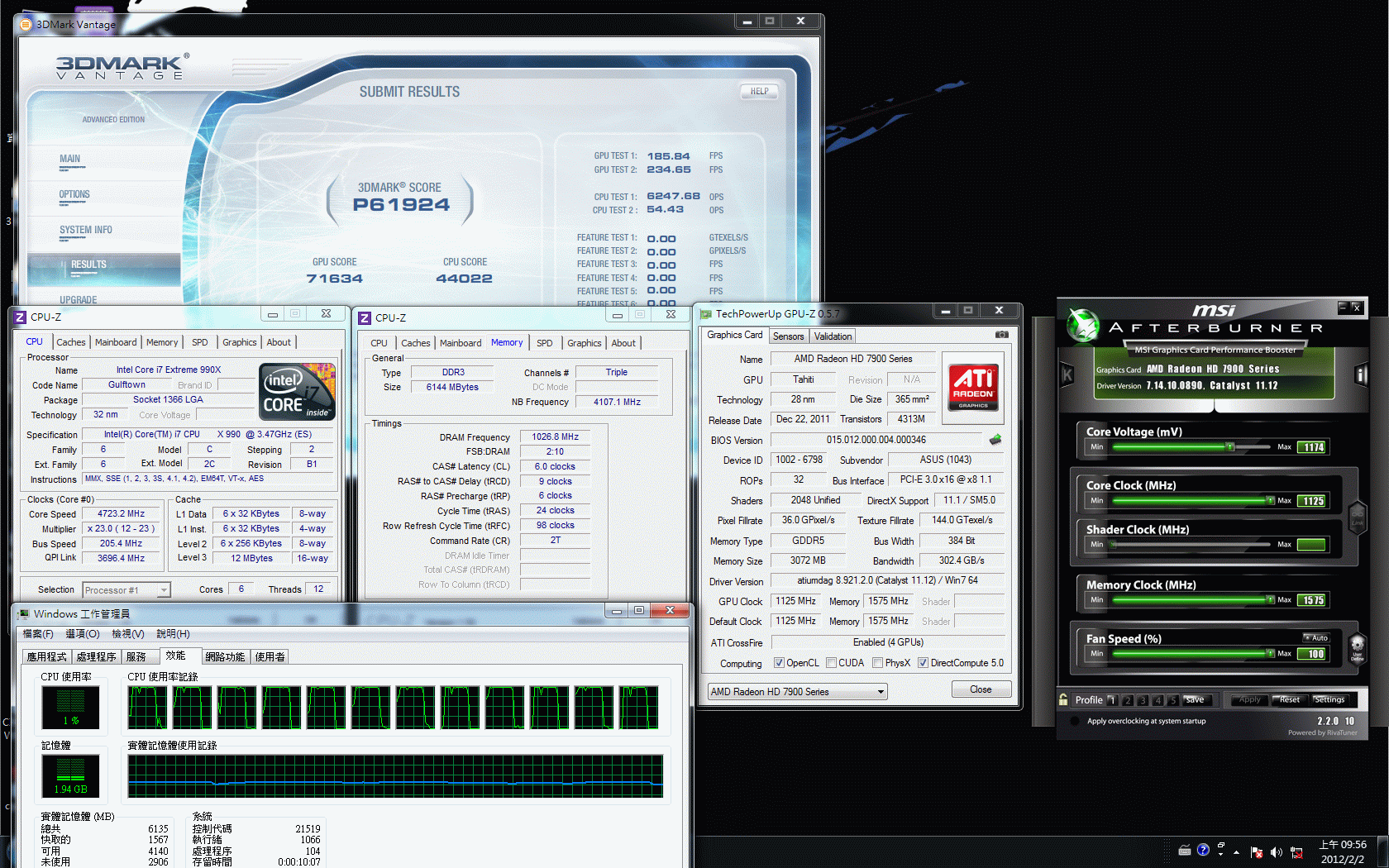Image resolution: width=1389 pixels, height=868 pixels.
Task: Click the Task Manager title bar icon
Action: click(23, 613)
